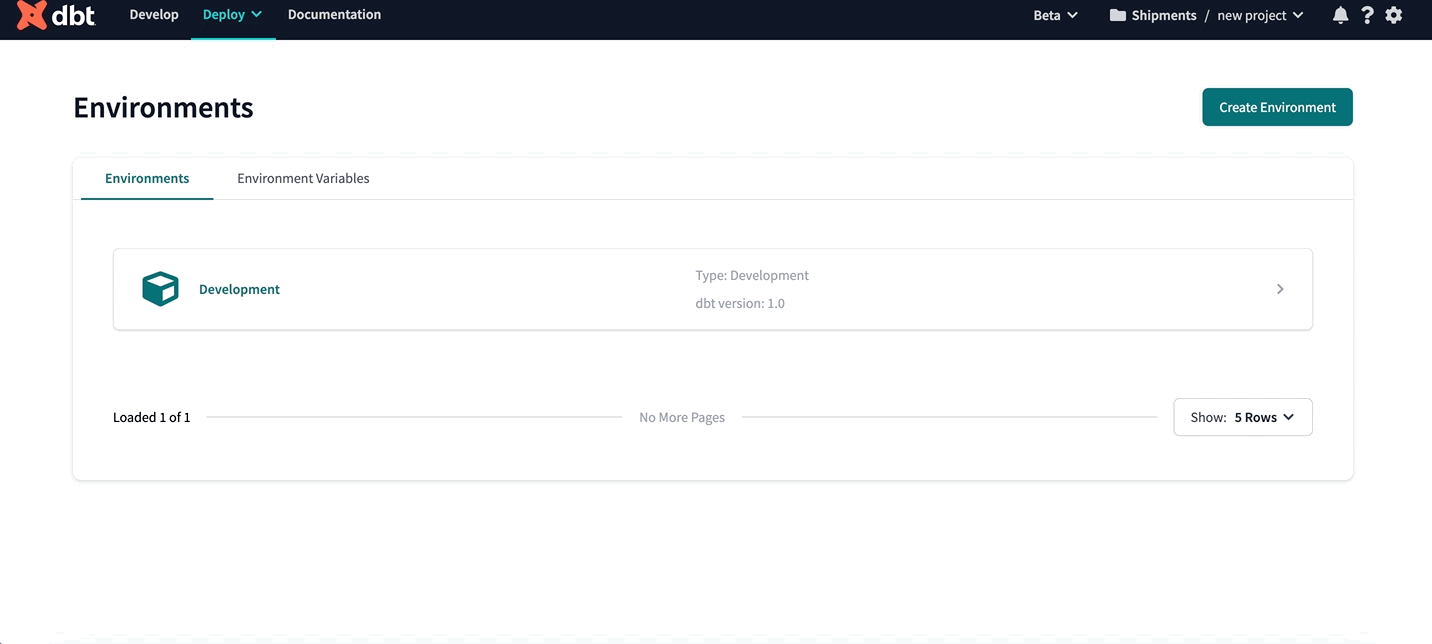The image size is (1432, 644).
Task: Open the new project selector dropdown
Action: pos(1260,15)
